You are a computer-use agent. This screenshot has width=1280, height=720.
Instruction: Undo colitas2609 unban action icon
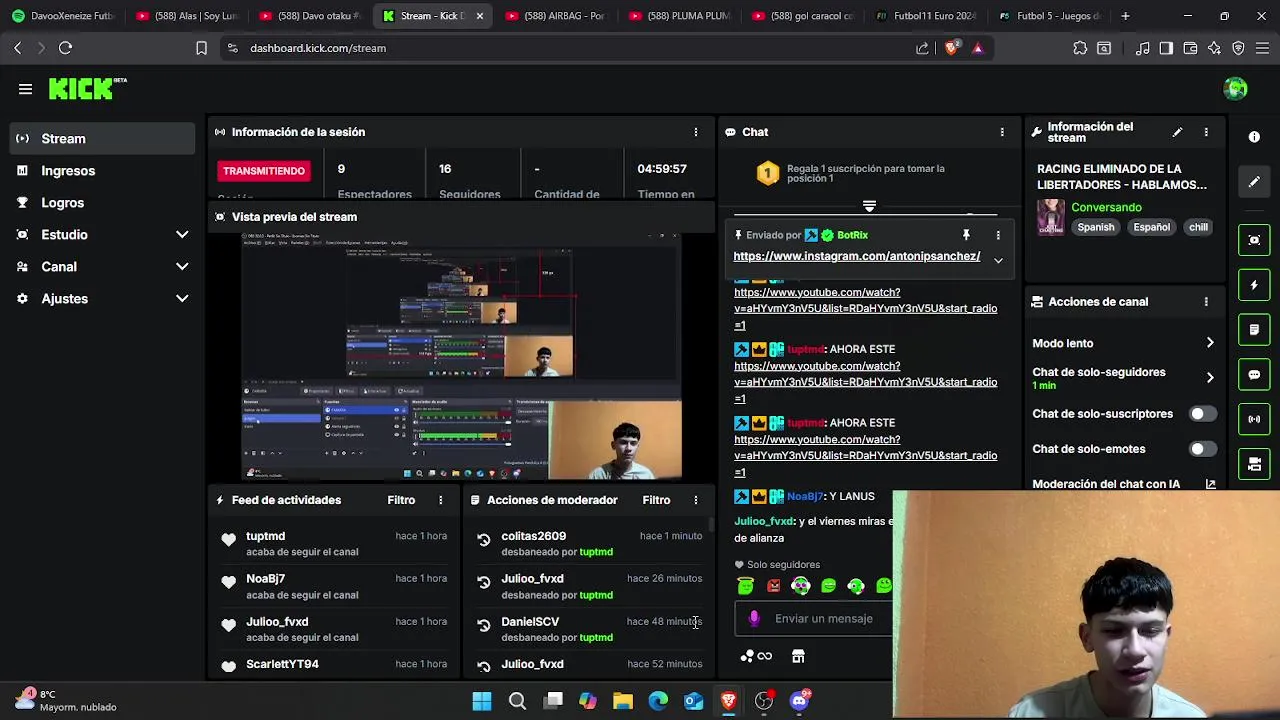484,540
